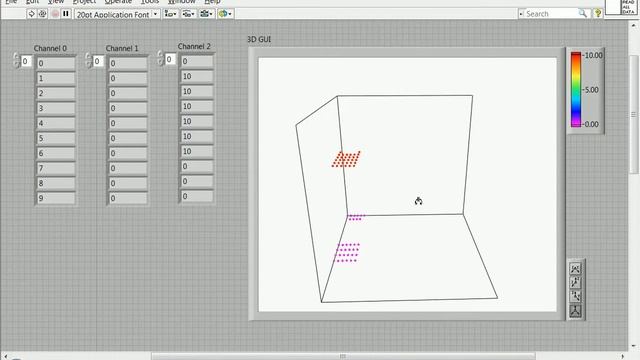Open the Distribute Objects dropdown

click(188, 14)
